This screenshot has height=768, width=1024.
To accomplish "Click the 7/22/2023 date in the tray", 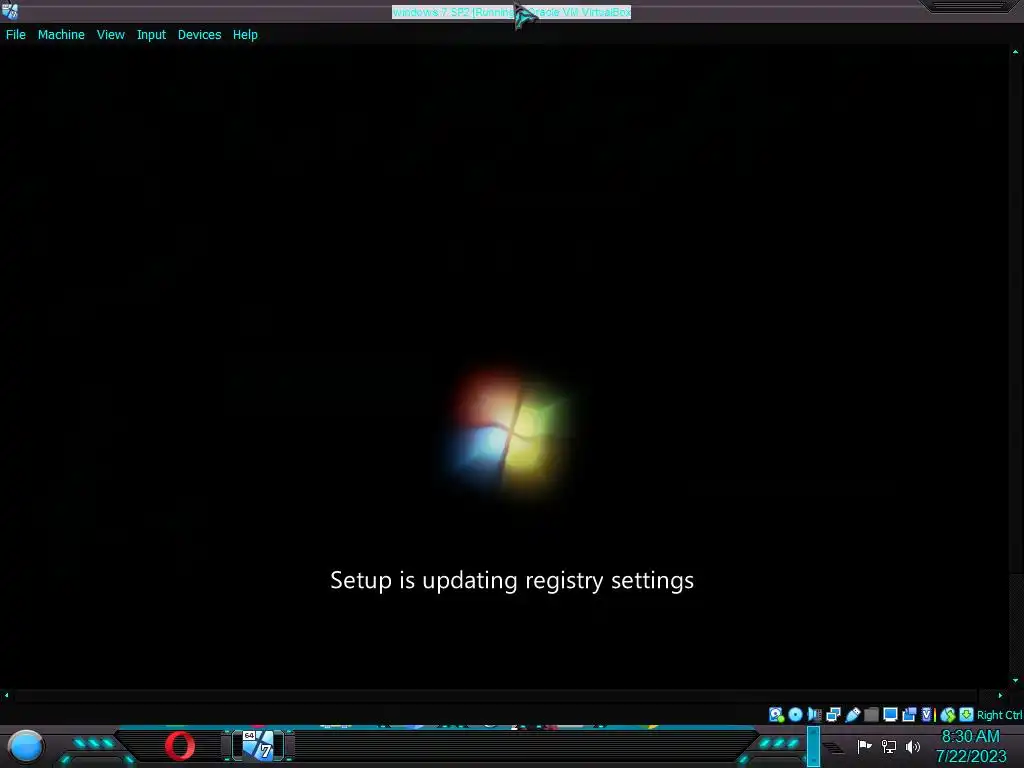I will pyautogui.click(x=971, y=756).
